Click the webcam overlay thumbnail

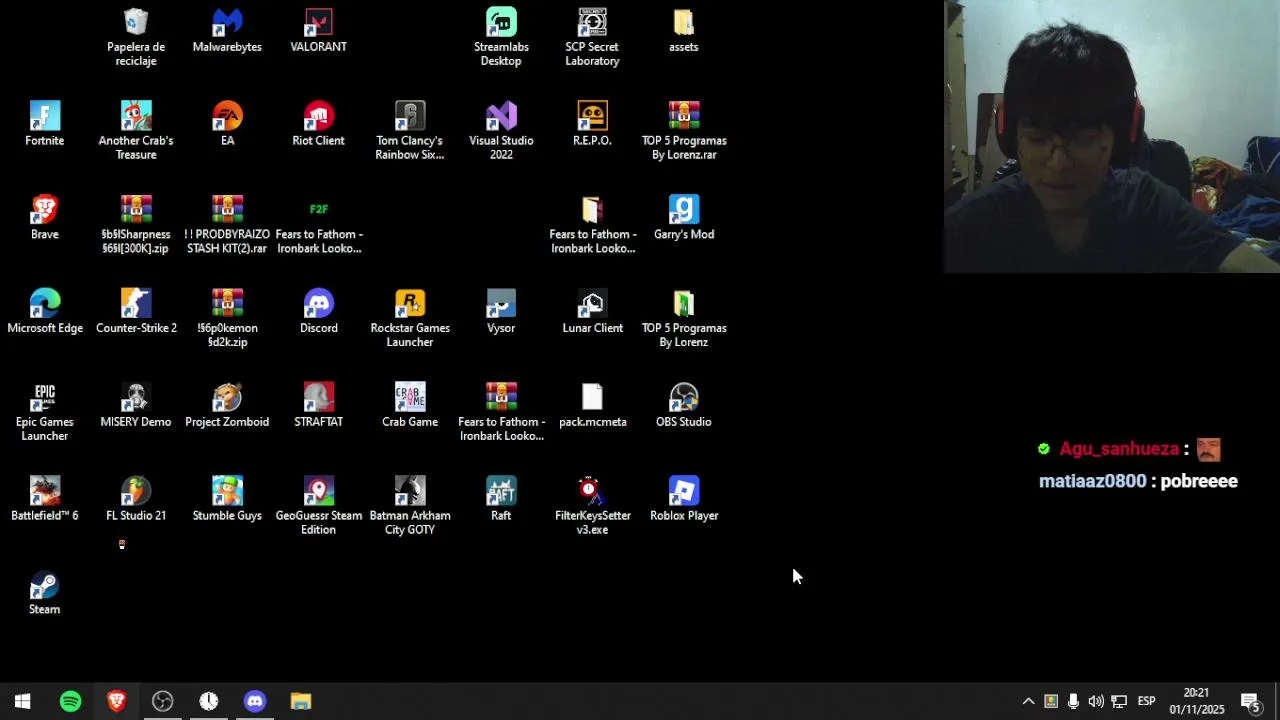click(1111, 136)
